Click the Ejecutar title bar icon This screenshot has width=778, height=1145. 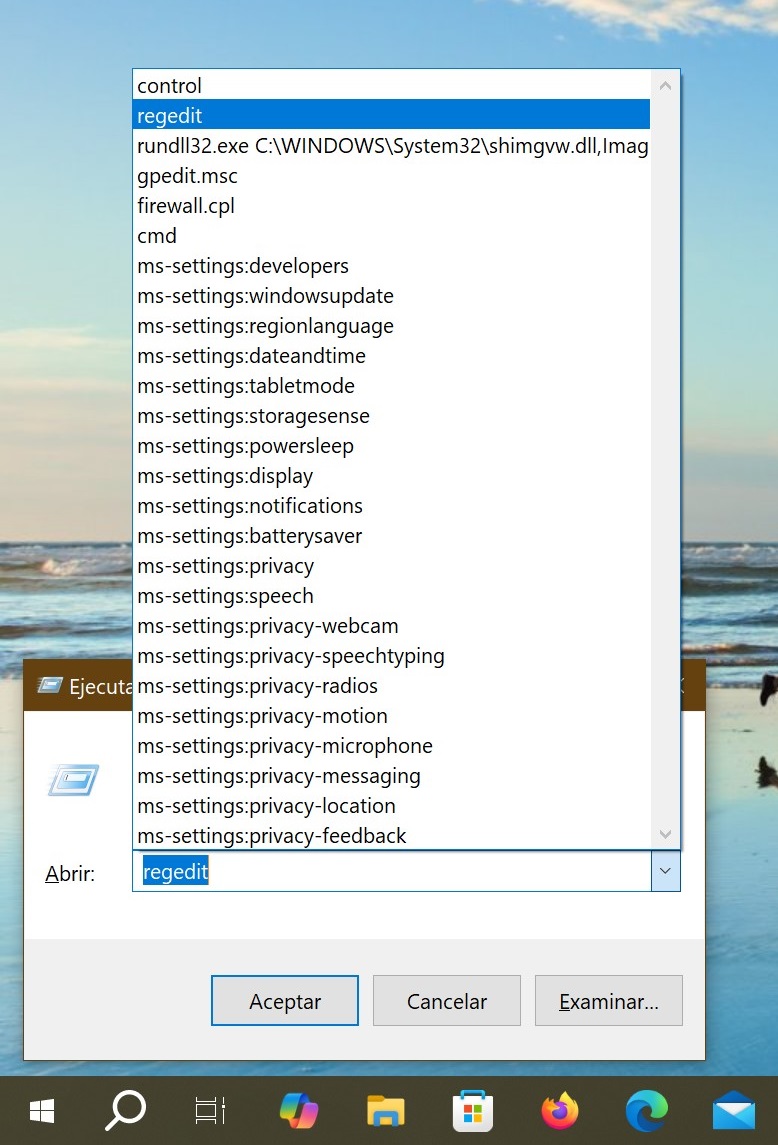coord(50,686)
